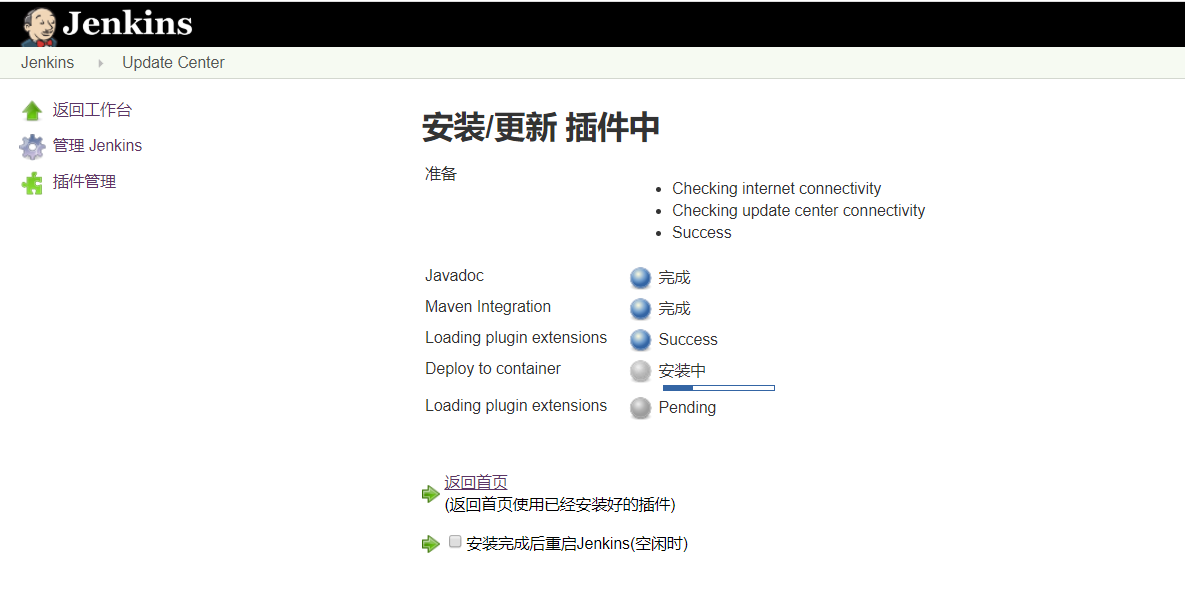The height and width of the screenshot is (596, 1185).
Task: Open the Update Center breadcrumb
Action: 173,63
